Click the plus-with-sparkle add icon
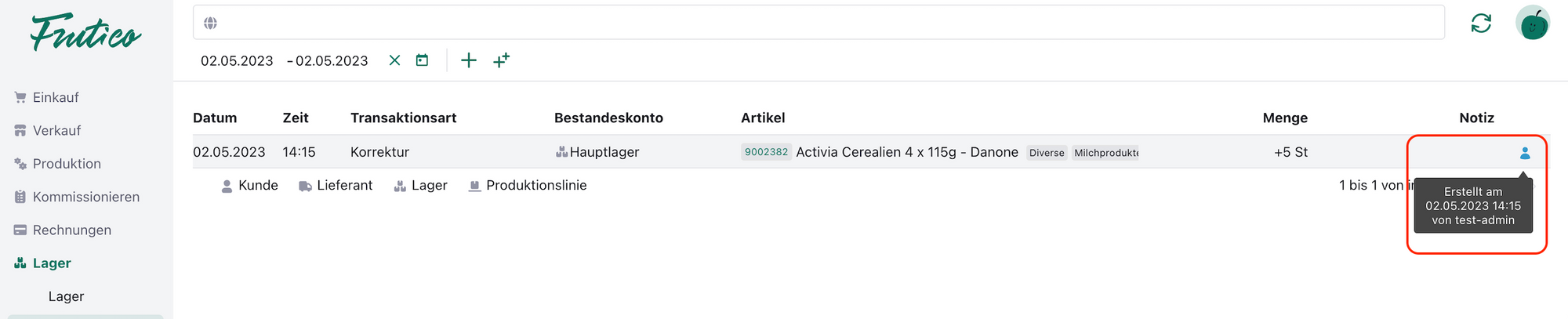1568x319 pixels. (x=501, y=60)
